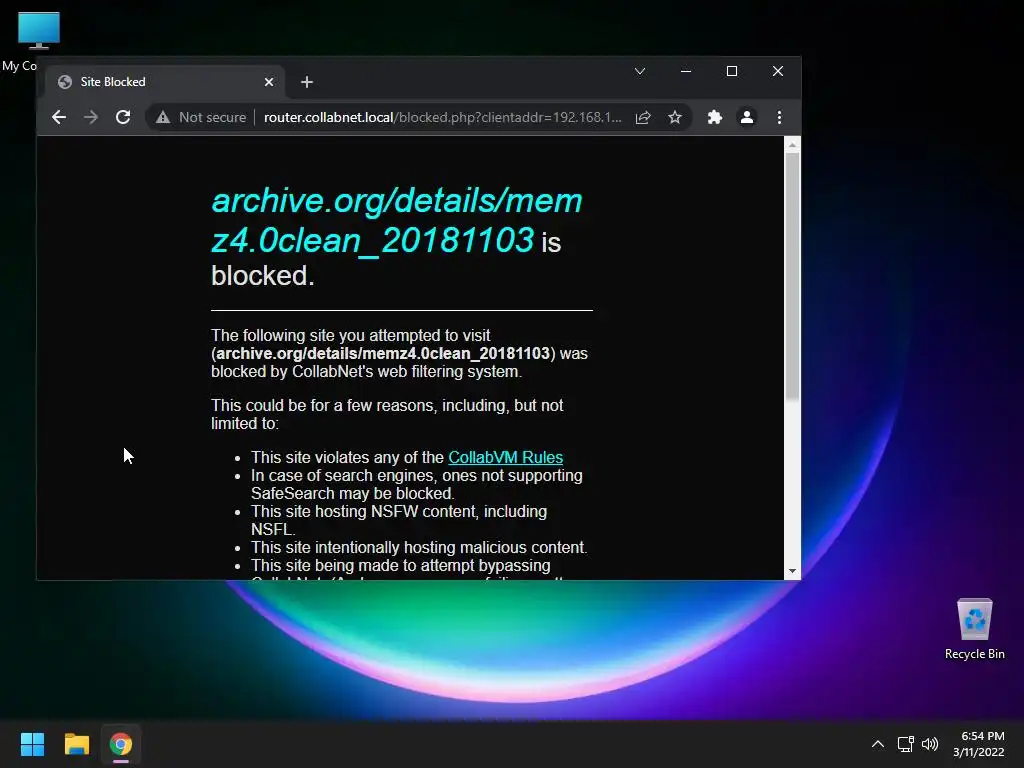Open the Not secure site info warning
Screen dimensions: 1024x768
pyautogui.click(x=201, y=118)
